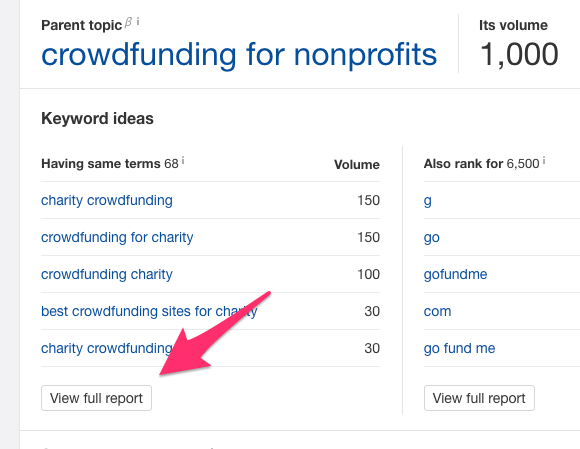Image resolution: width=580 pixels, height=449 pixels.
Task: Click info icon beside Having same terms 68
Action: 183,161
